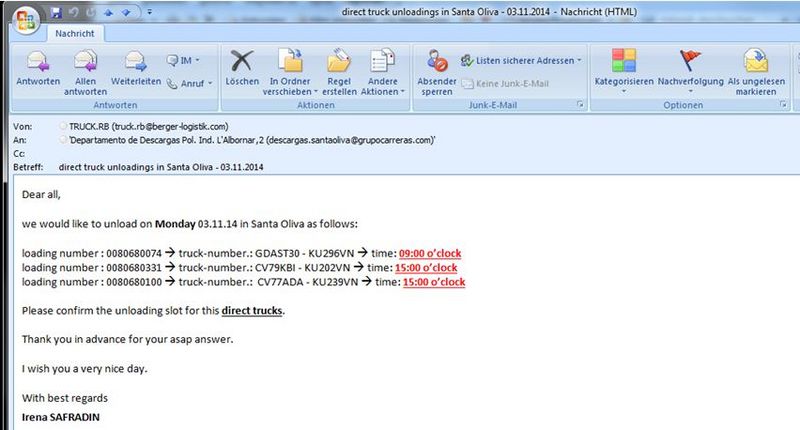The height and width of the screenshot is (430, 800).
Task: Open Listen sicherer Adressen dropdown
Action: 521,61
